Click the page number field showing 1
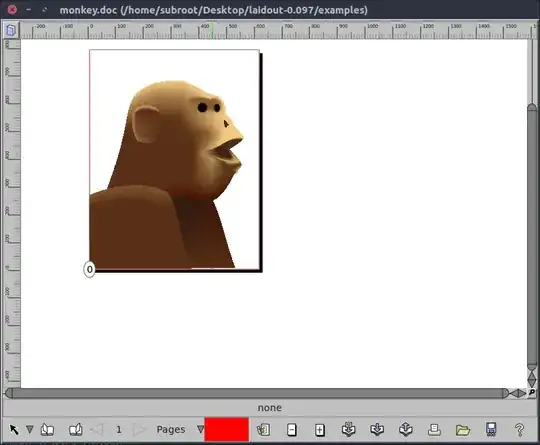The image size is (540, 445). coord(119,430)
